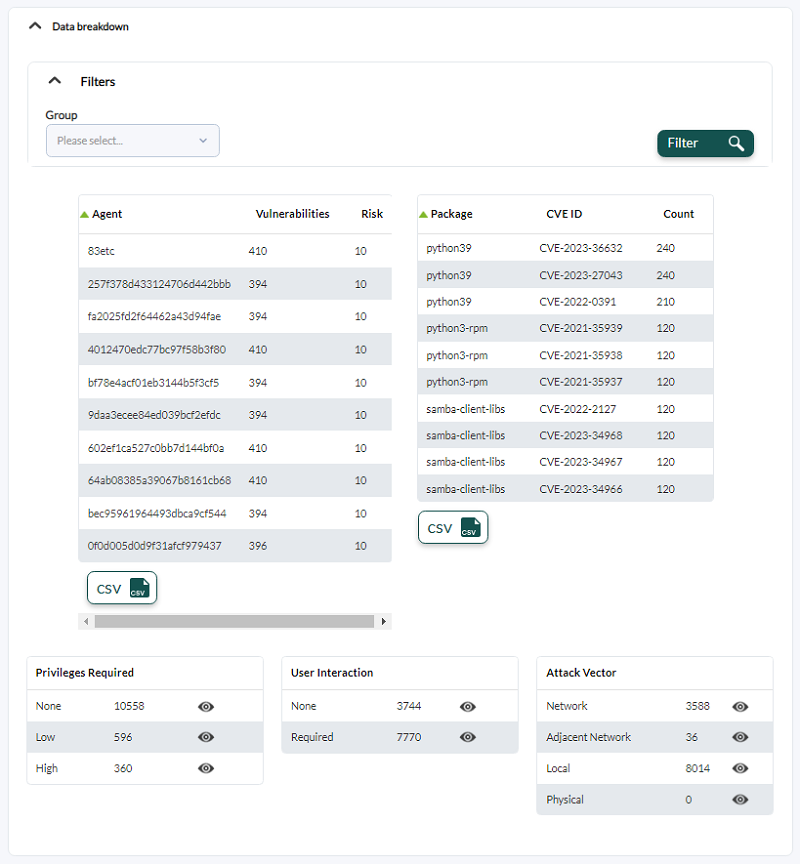Collapse the Data breakdown section
Screen dimensions: 800x864
[x=35, y=26]
